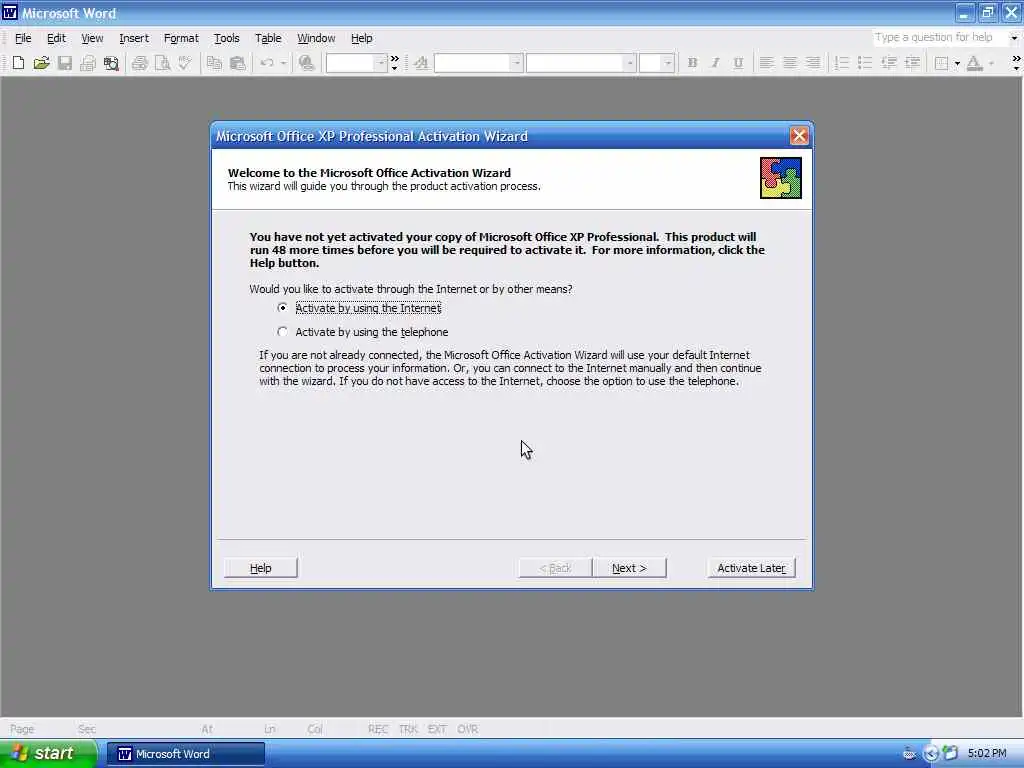
Task: Open the Insert menu
Action: (134, 38)
